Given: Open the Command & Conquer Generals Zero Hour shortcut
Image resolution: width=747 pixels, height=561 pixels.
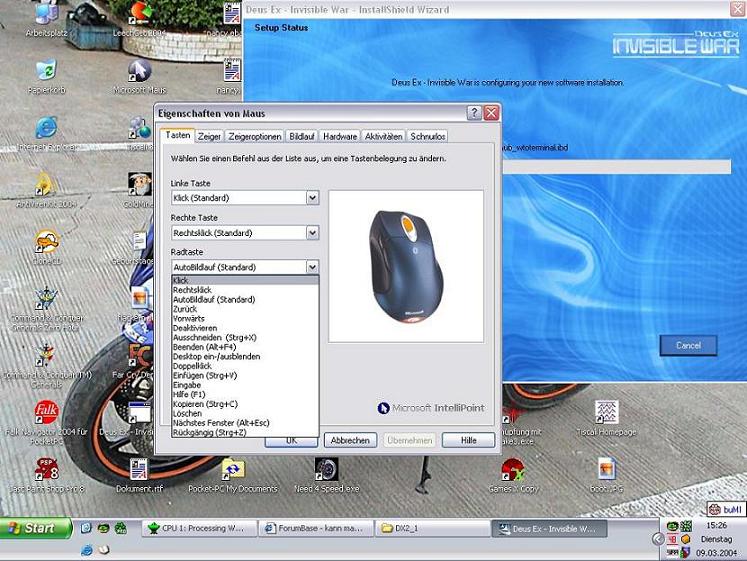Looking at the screenshot, I should (x=47, y=309).
